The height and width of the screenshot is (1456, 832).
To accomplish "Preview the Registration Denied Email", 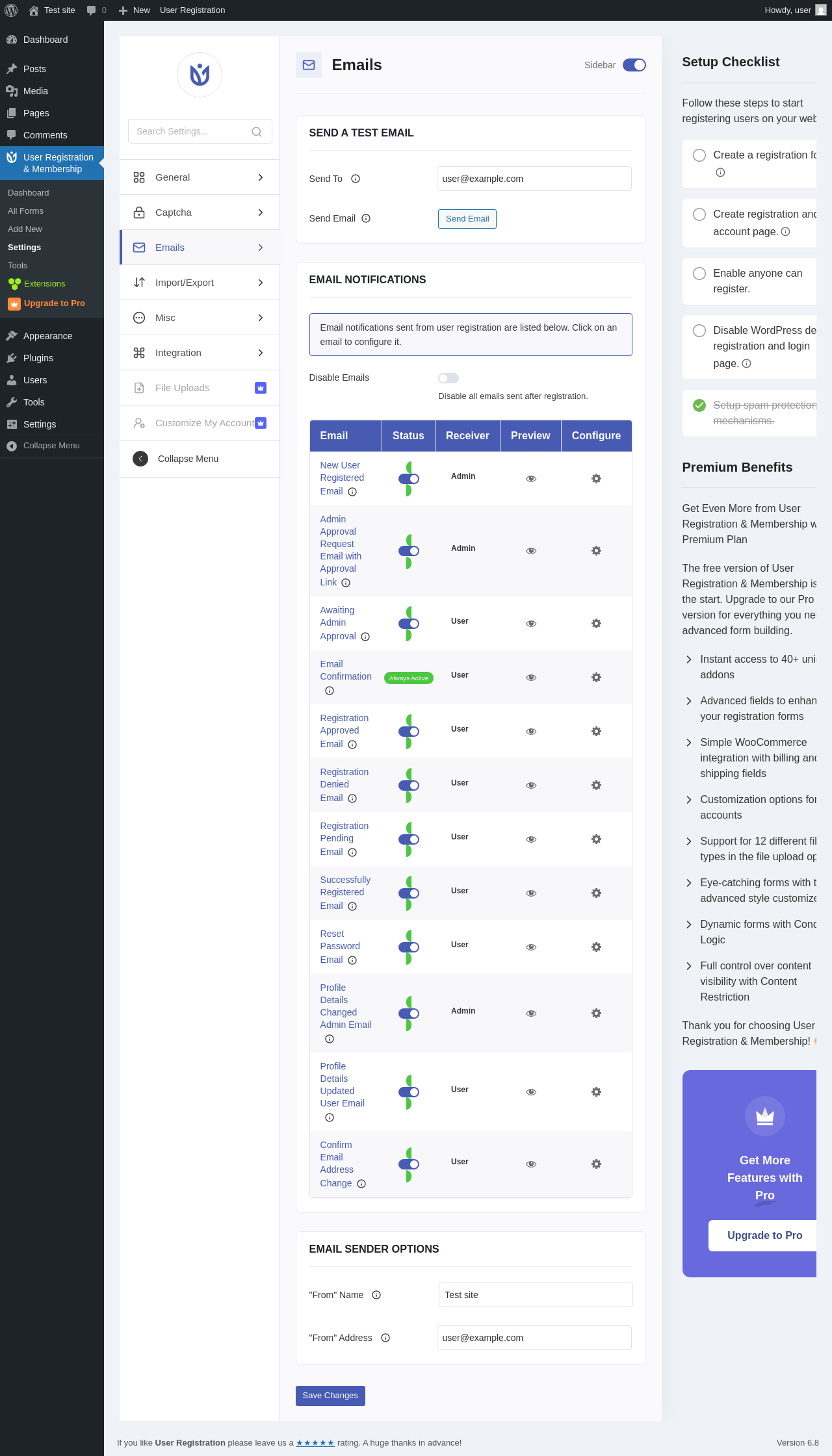I will [531, 785].
